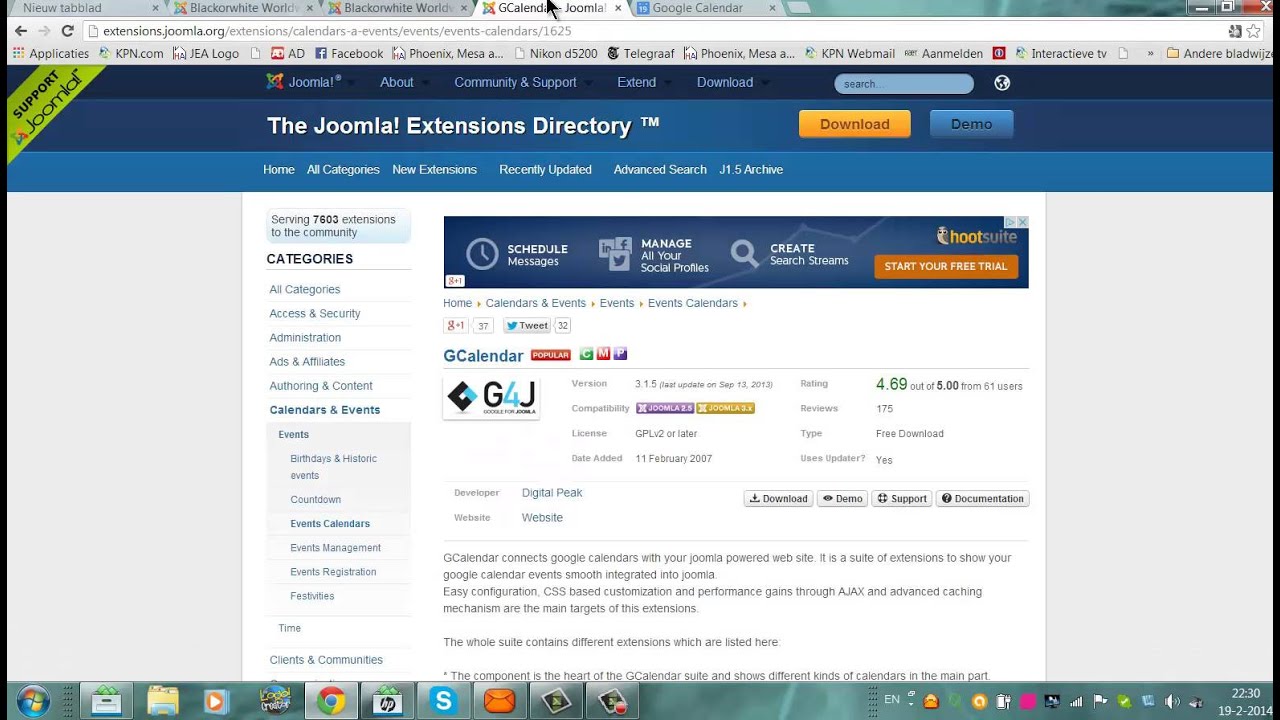1280x720 pixels.
Task: Open the Telegraaf bookmark
Action: [x=642, y=53]
